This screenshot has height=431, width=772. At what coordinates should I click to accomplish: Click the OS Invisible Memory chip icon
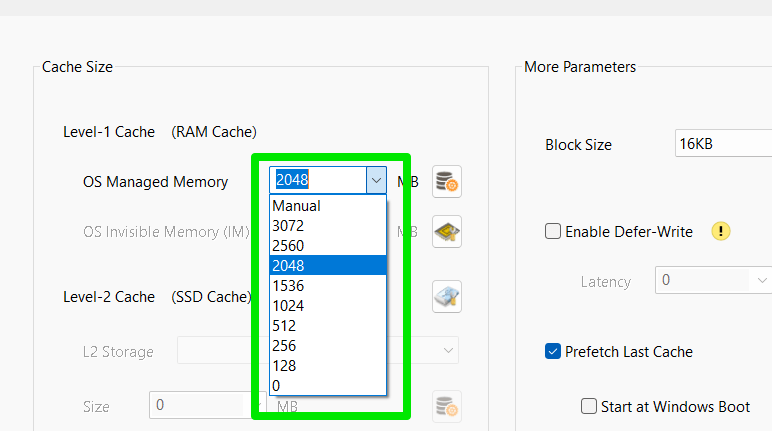click(446, 231)
